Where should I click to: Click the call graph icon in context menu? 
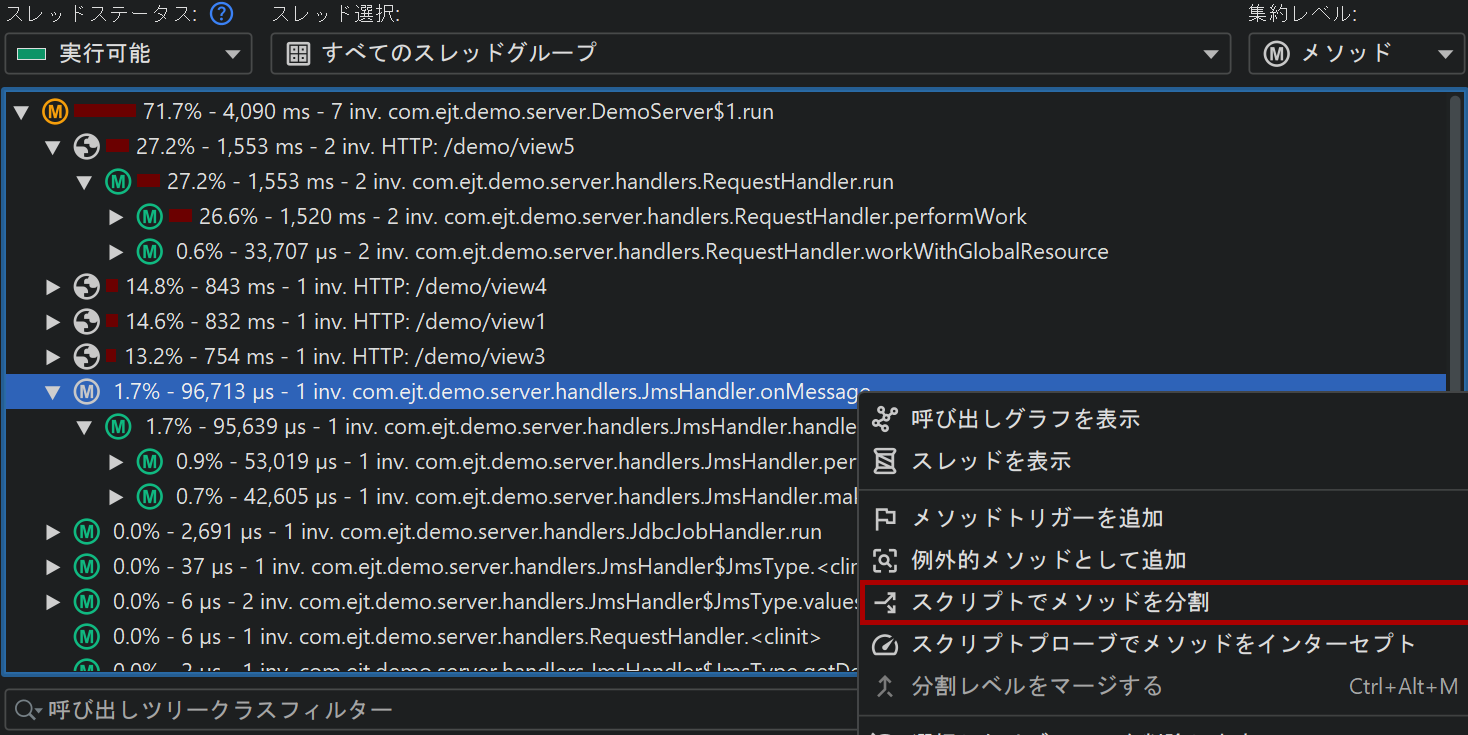tap(885, 419)
